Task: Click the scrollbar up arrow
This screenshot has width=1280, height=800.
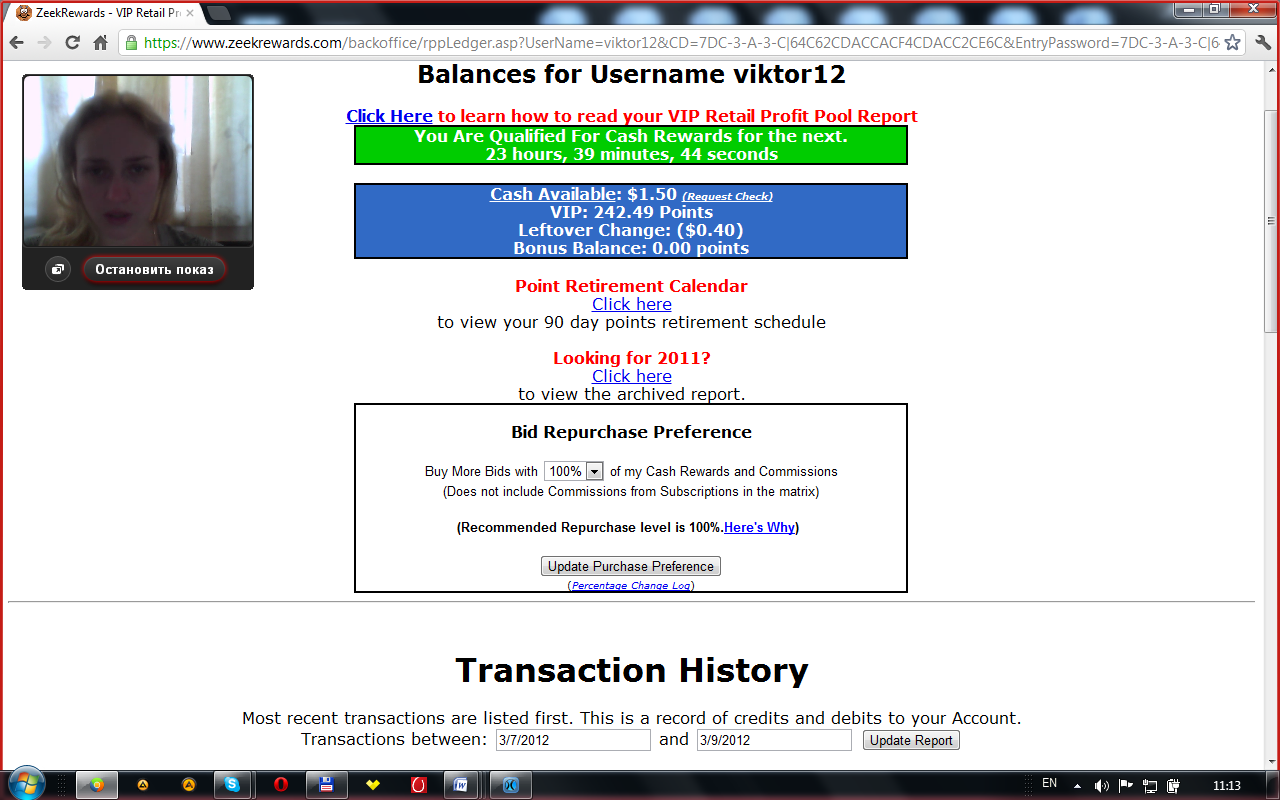Action: pyautogui.click(x=1271, y=67)
